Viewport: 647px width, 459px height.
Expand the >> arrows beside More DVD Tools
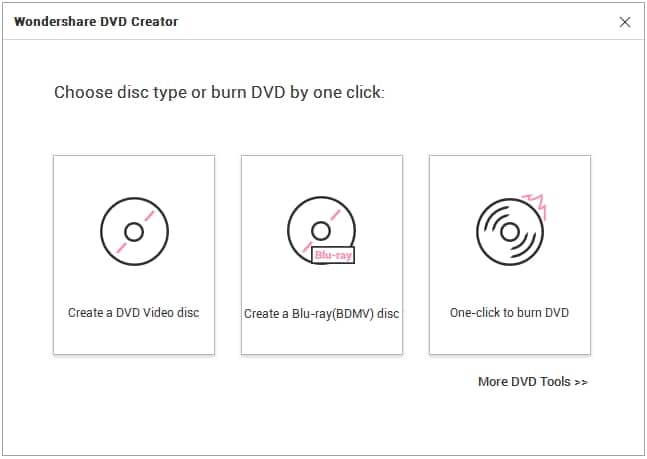pyautogui.click(x=580, y=382)
